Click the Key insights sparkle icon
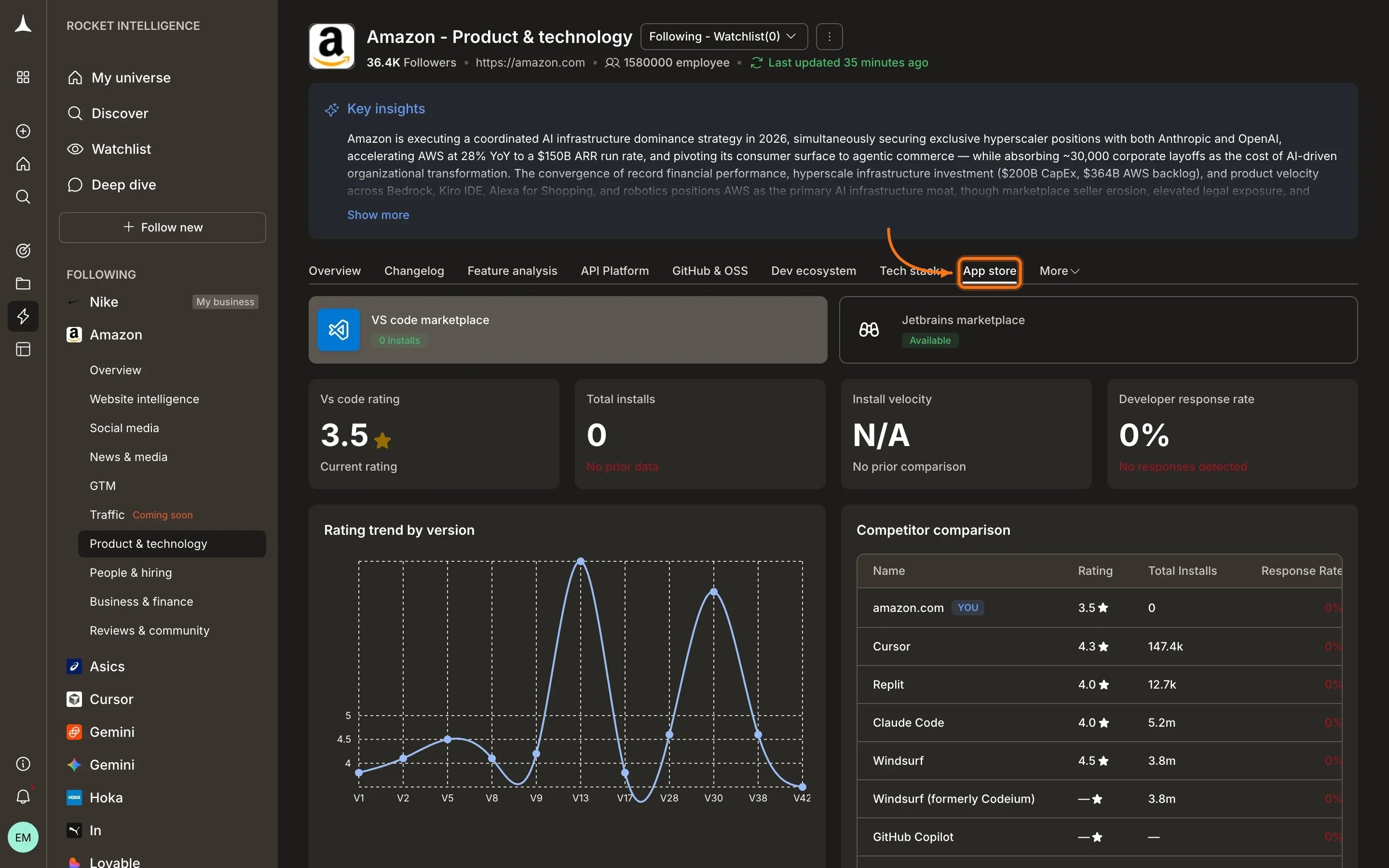 coord(332,109)
